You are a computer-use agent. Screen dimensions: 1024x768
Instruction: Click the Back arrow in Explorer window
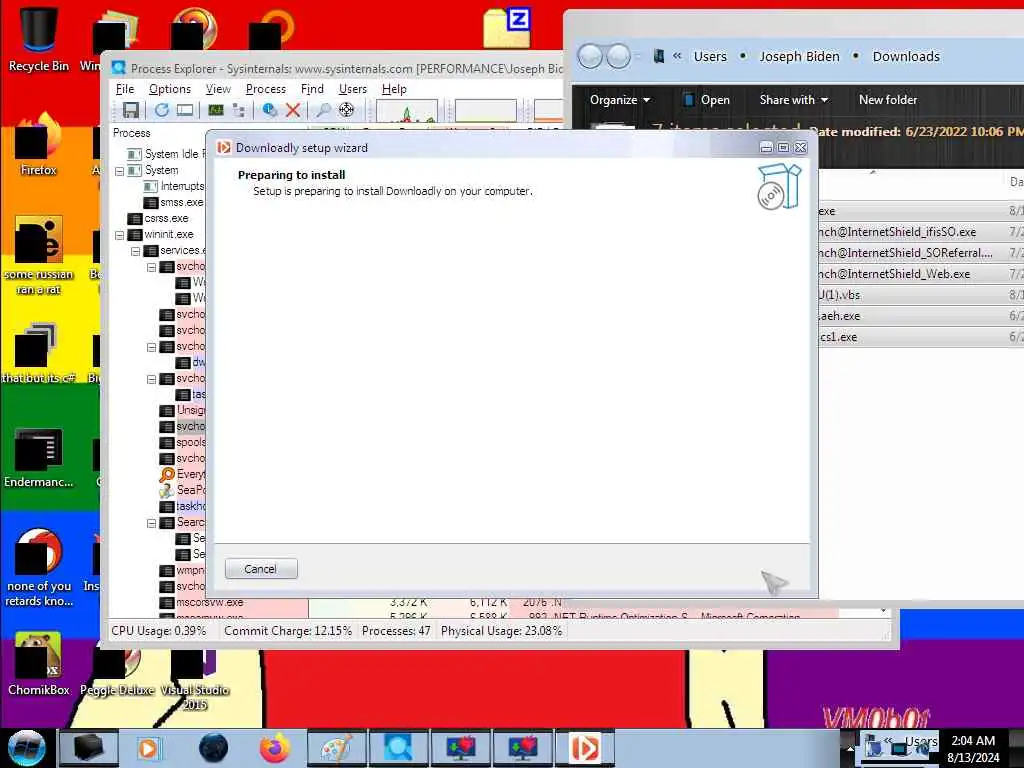590,57
